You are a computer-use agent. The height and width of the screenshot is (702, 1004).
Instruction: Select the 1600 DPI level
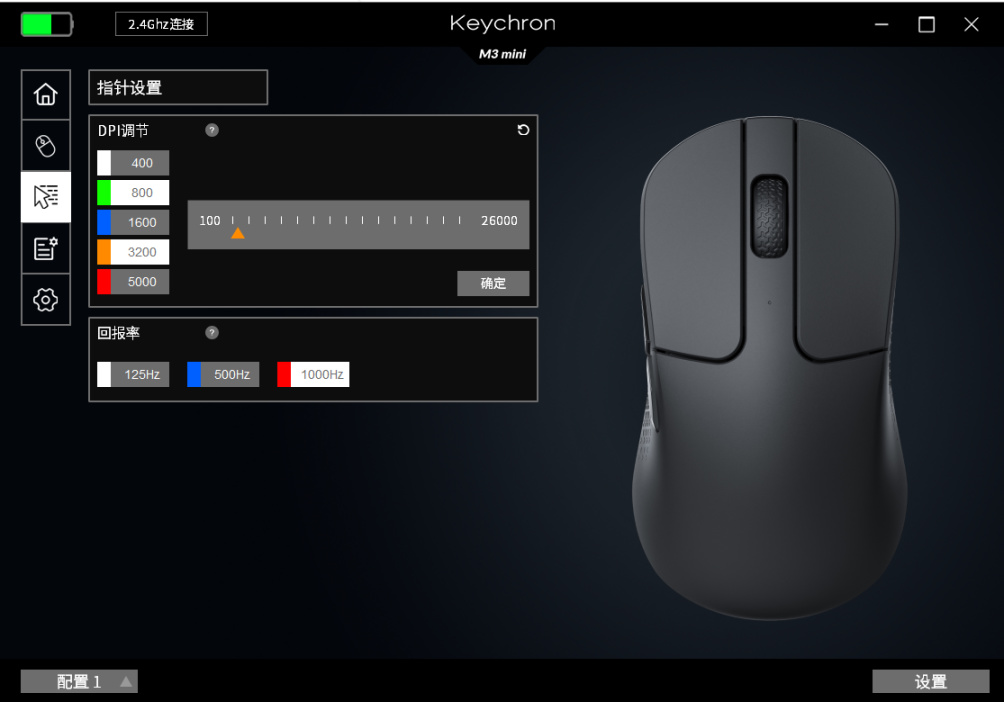pyautogui.click(x=133, y=222)
